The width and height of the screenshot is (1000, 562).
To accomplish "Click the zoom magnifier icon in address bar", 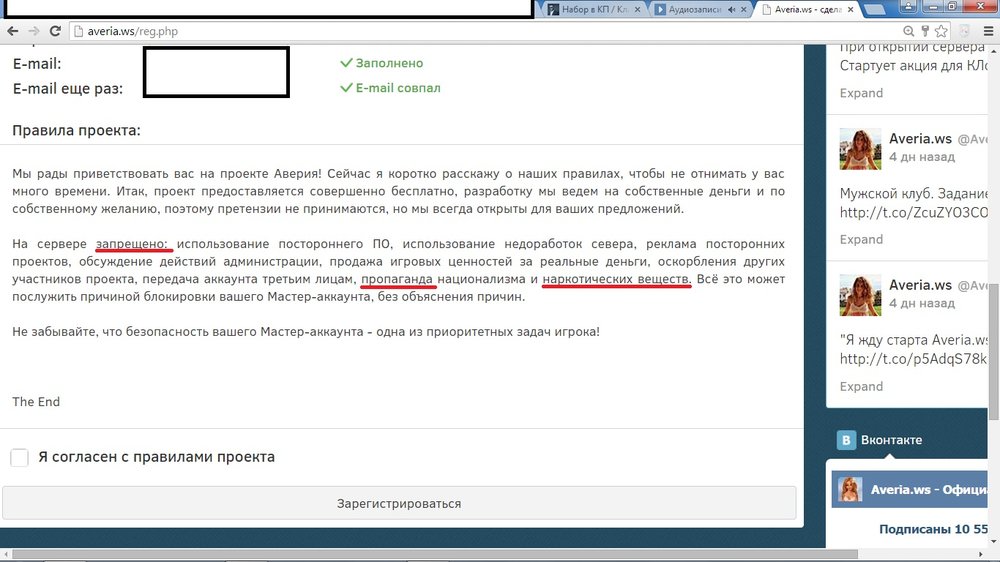I will [908, 31].
